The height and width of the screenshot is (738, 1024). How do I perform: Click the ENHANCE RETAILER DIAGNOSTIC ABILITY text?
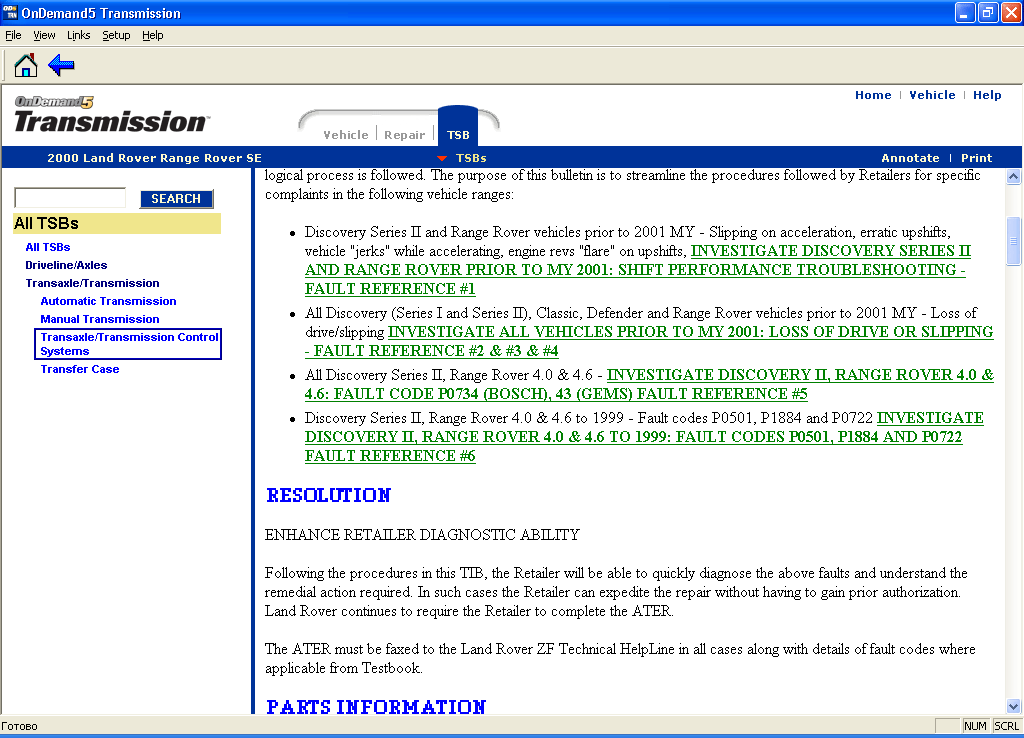[422, 535]
